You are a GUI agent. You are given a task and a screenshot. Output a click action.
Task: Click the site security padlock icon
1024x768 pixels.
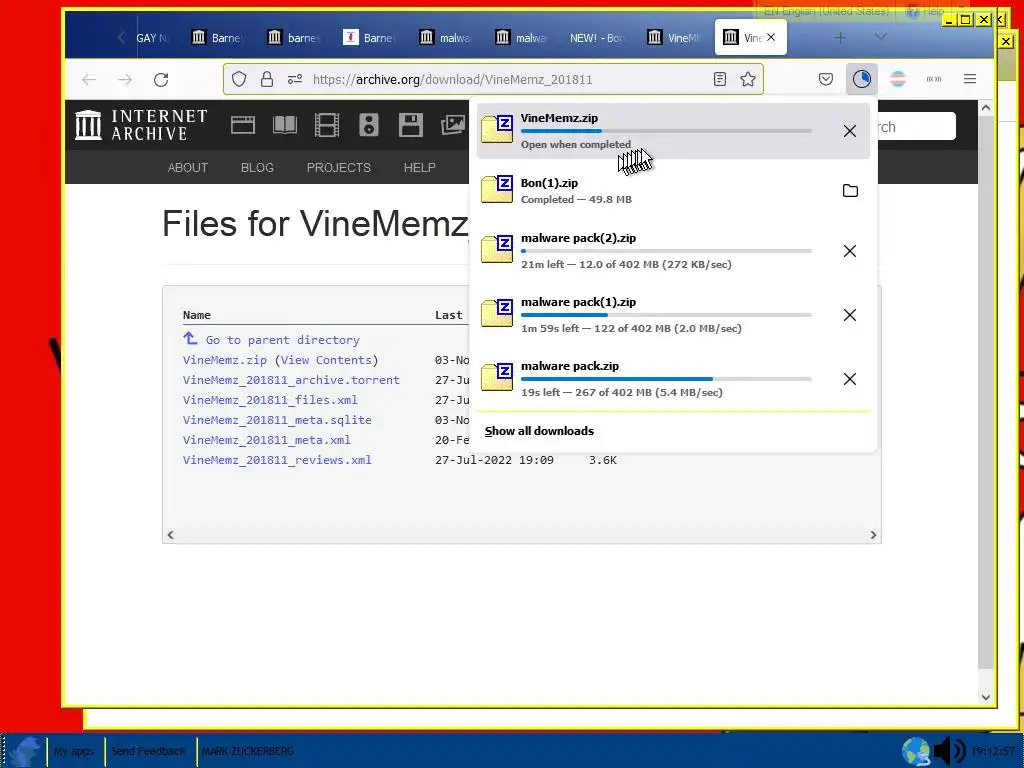point(266,79)
